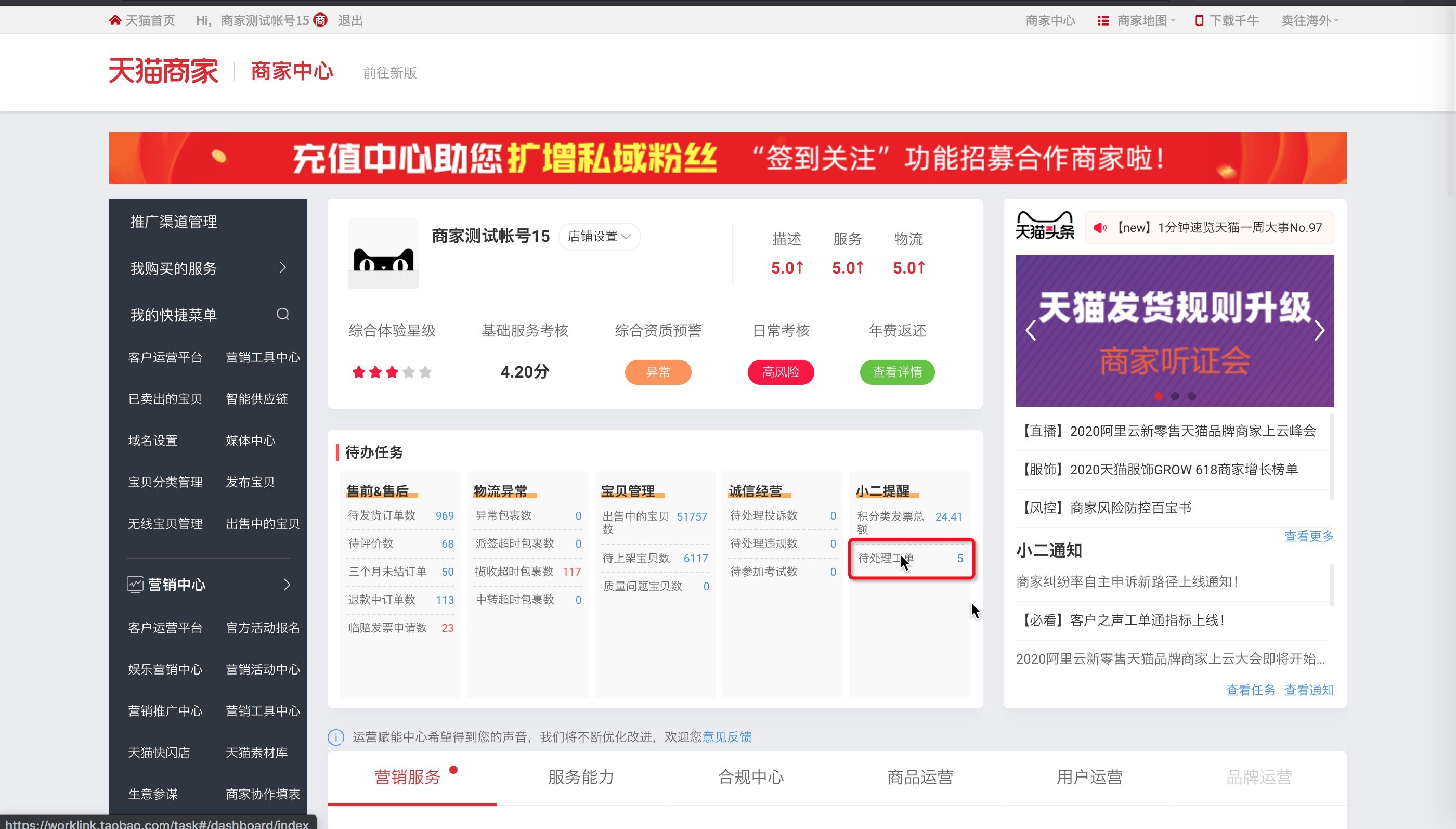Click the Tmall home house icon
This screenshot has width=1456, height=829.
(x=115, y=20)
